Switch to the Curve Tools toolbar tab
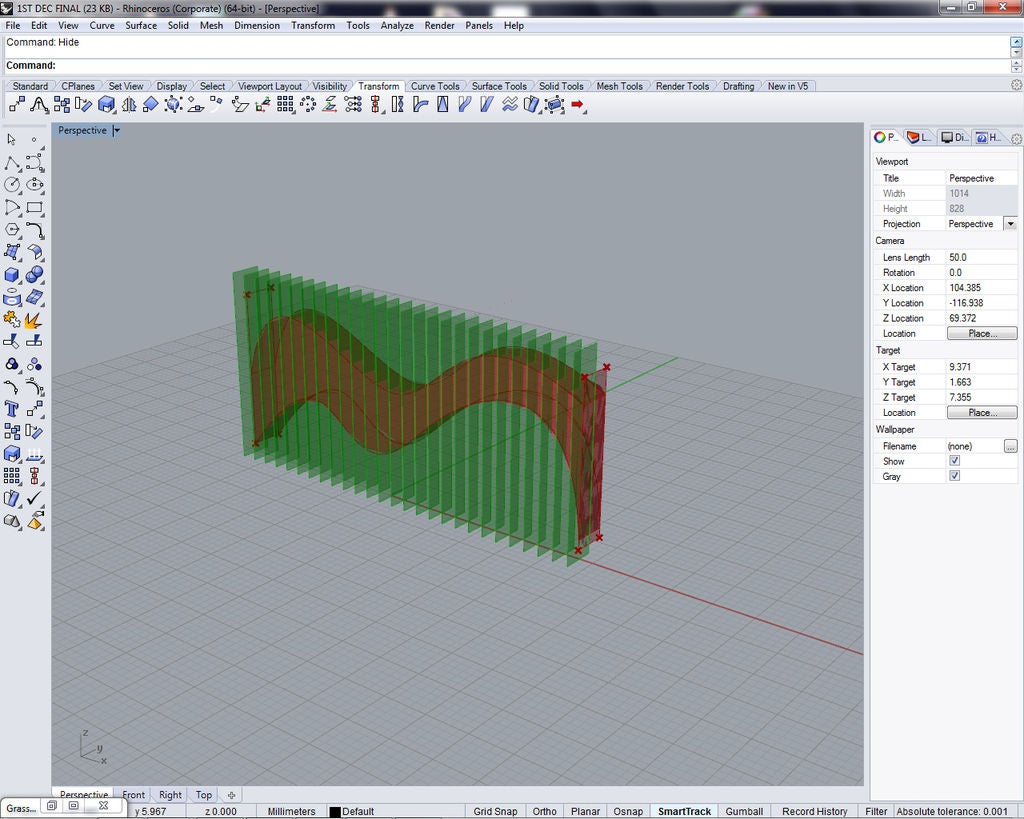Screen dimensions: 1024x819 pos(435,86)
